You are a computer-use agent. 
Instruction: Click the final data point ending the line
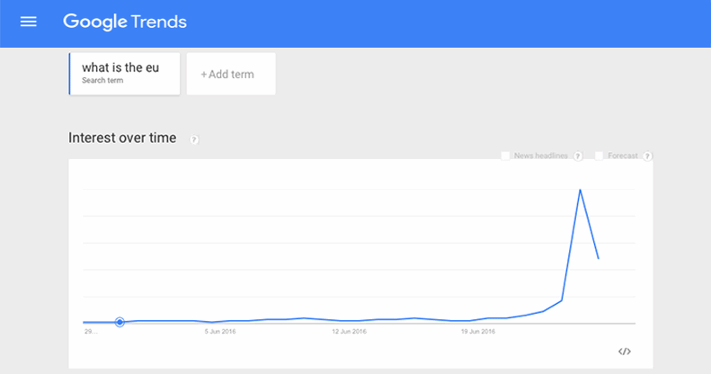[x=599, y=258]
